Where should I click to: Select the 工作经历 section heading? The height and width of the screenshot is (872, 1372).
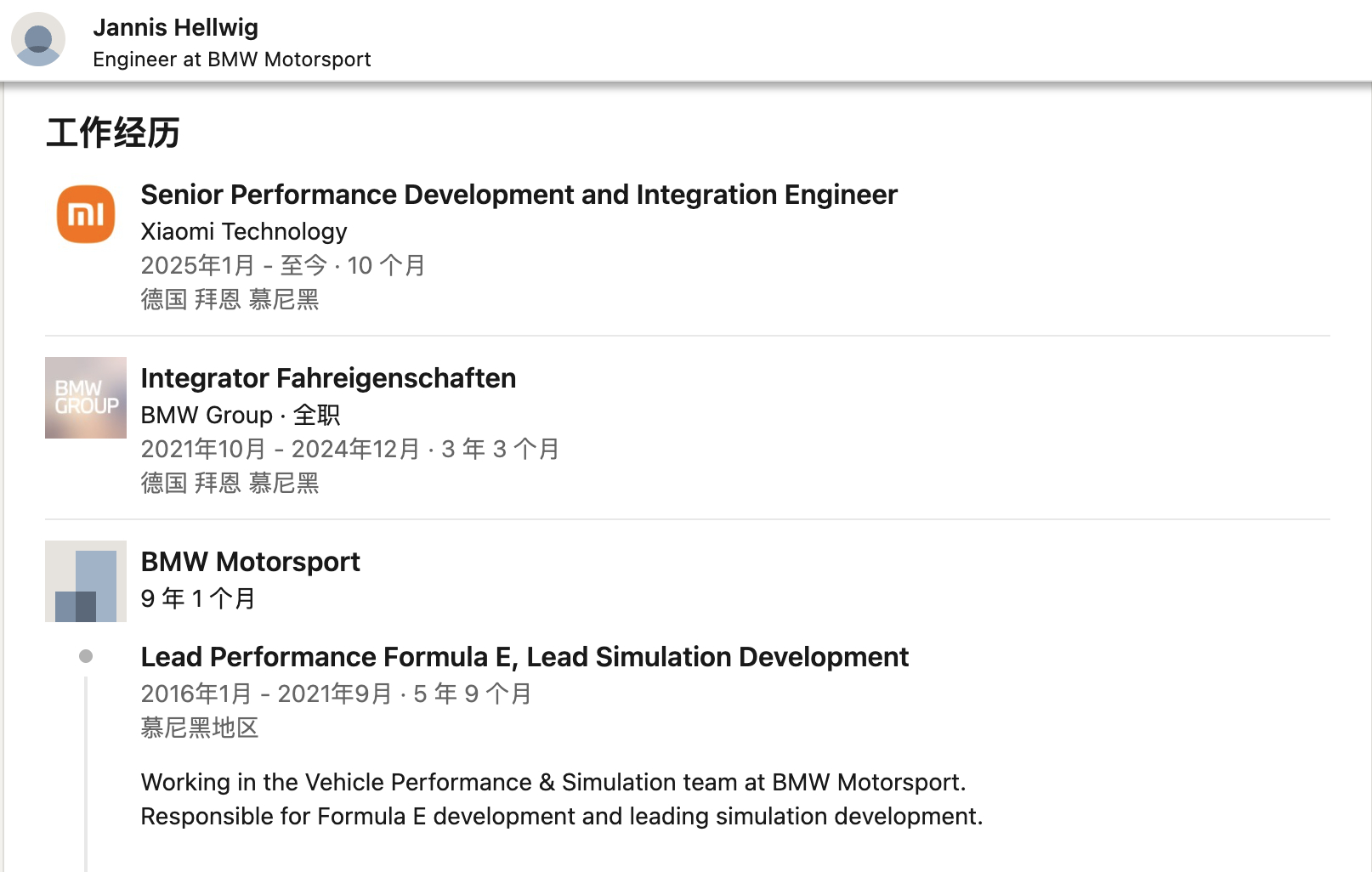click(x=113, y=133)
